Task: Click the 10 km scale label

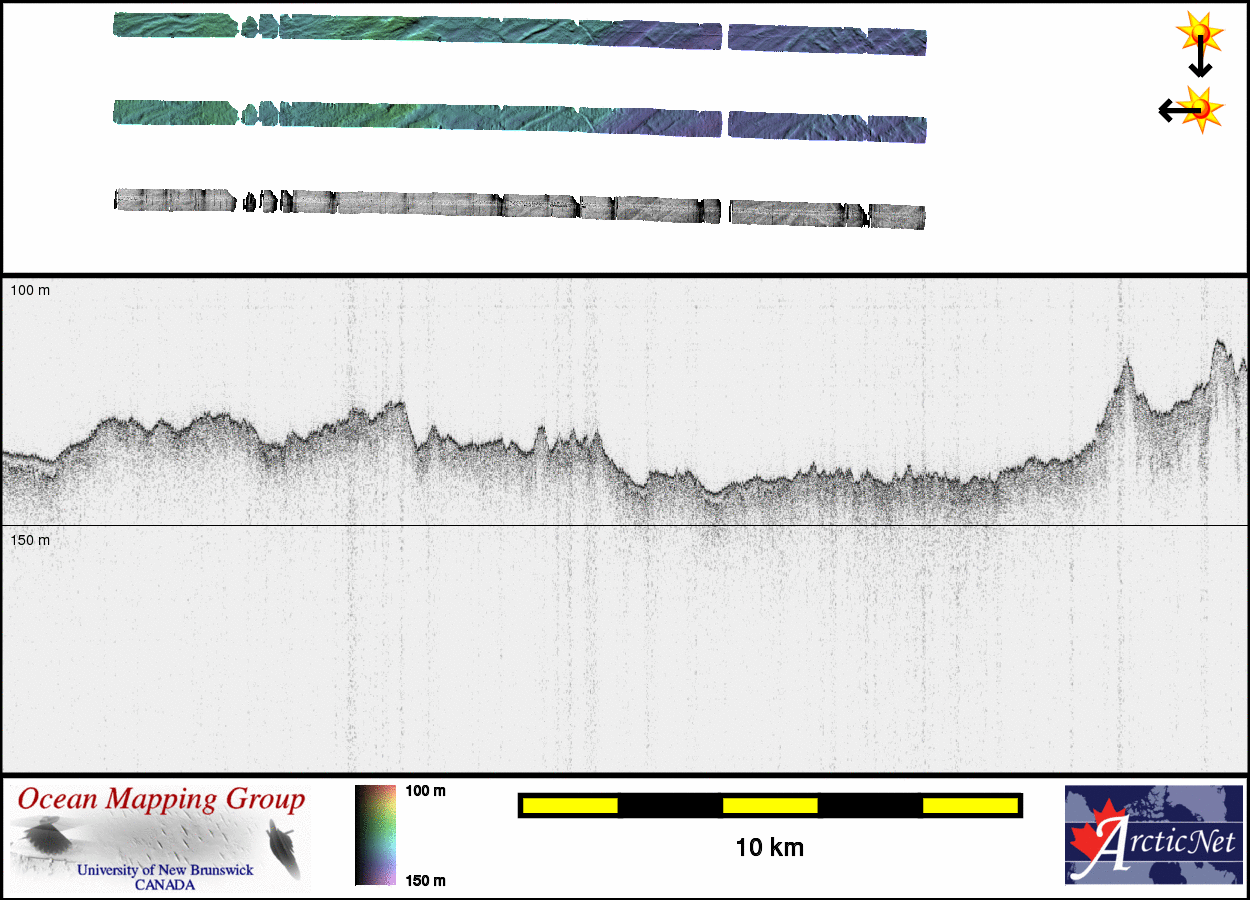Action: (769, 848)
